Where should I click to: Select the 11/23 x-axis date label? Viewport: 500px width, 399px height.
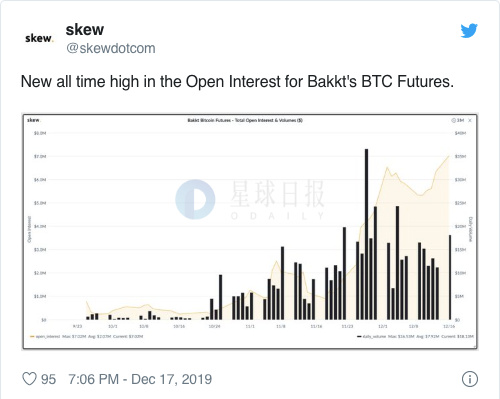[x=347, y=326]
